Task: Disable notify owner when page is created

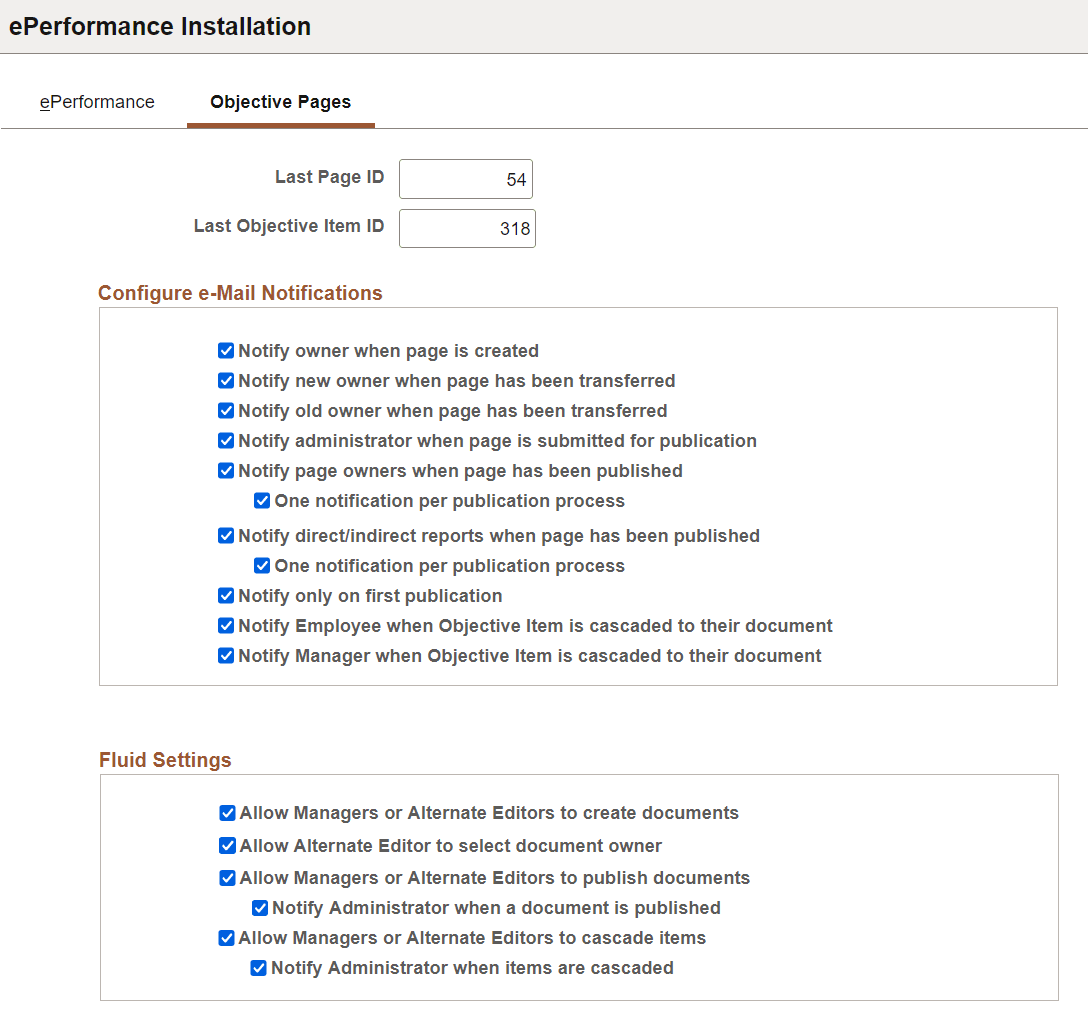Action: 225,350
